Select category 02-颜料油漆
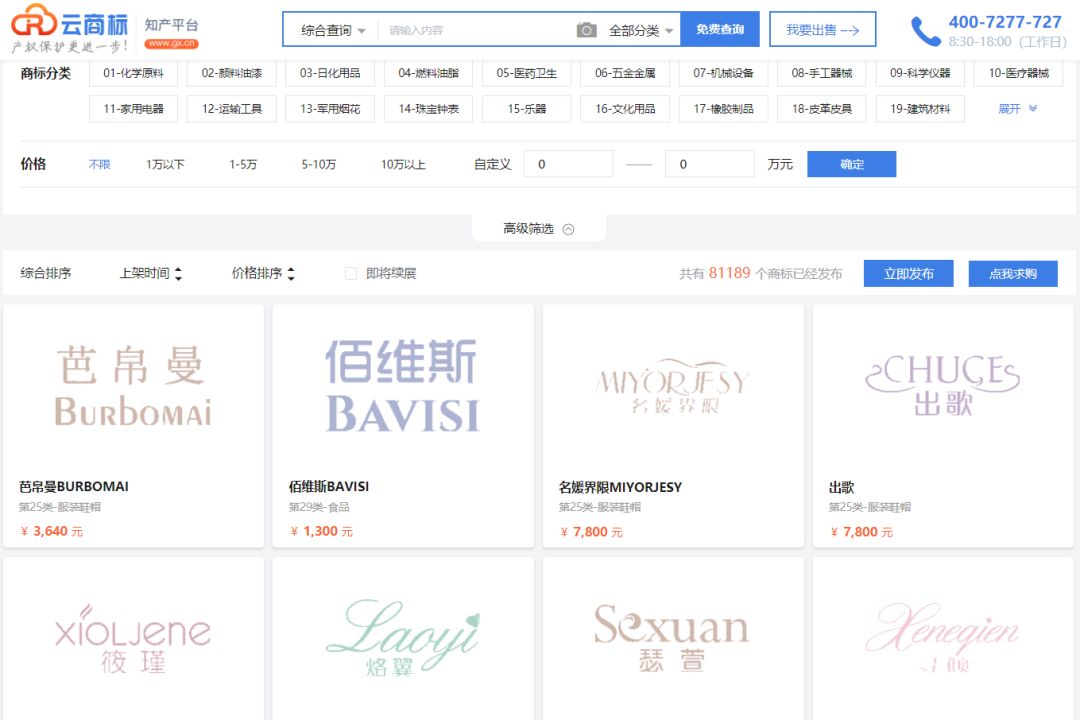1080x720 pixels. (231, 73)
